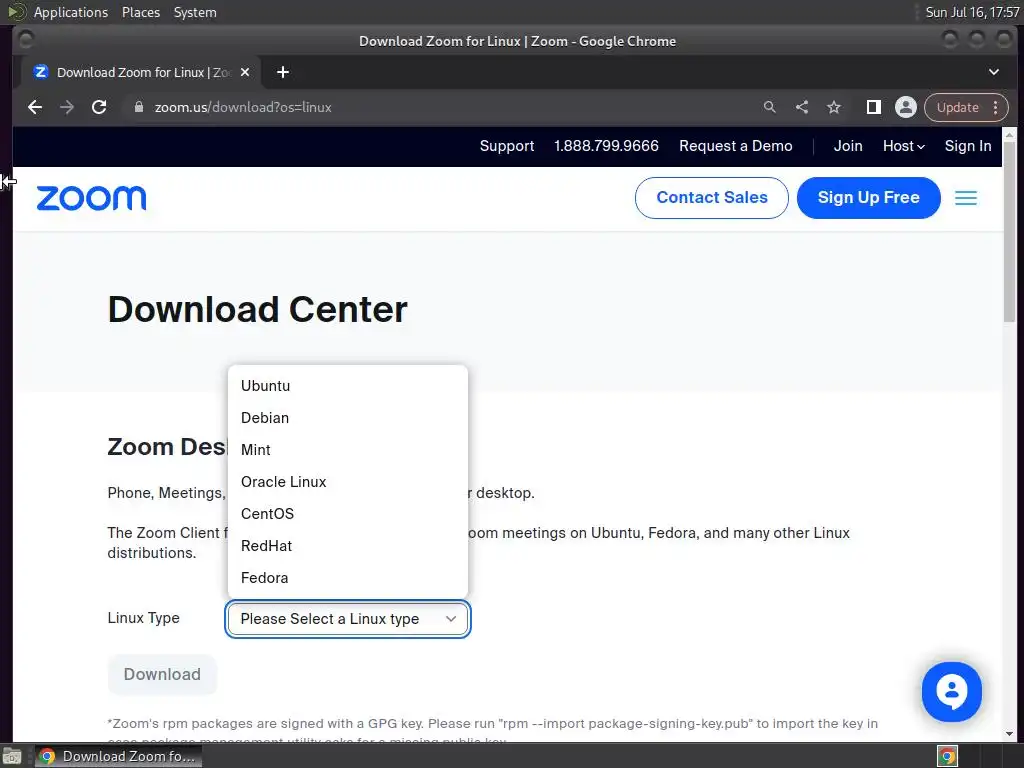The height and width of the screenshot is (768, 1024).
Task: Open the Chrome side panel icon
Action: coord(874,107)
